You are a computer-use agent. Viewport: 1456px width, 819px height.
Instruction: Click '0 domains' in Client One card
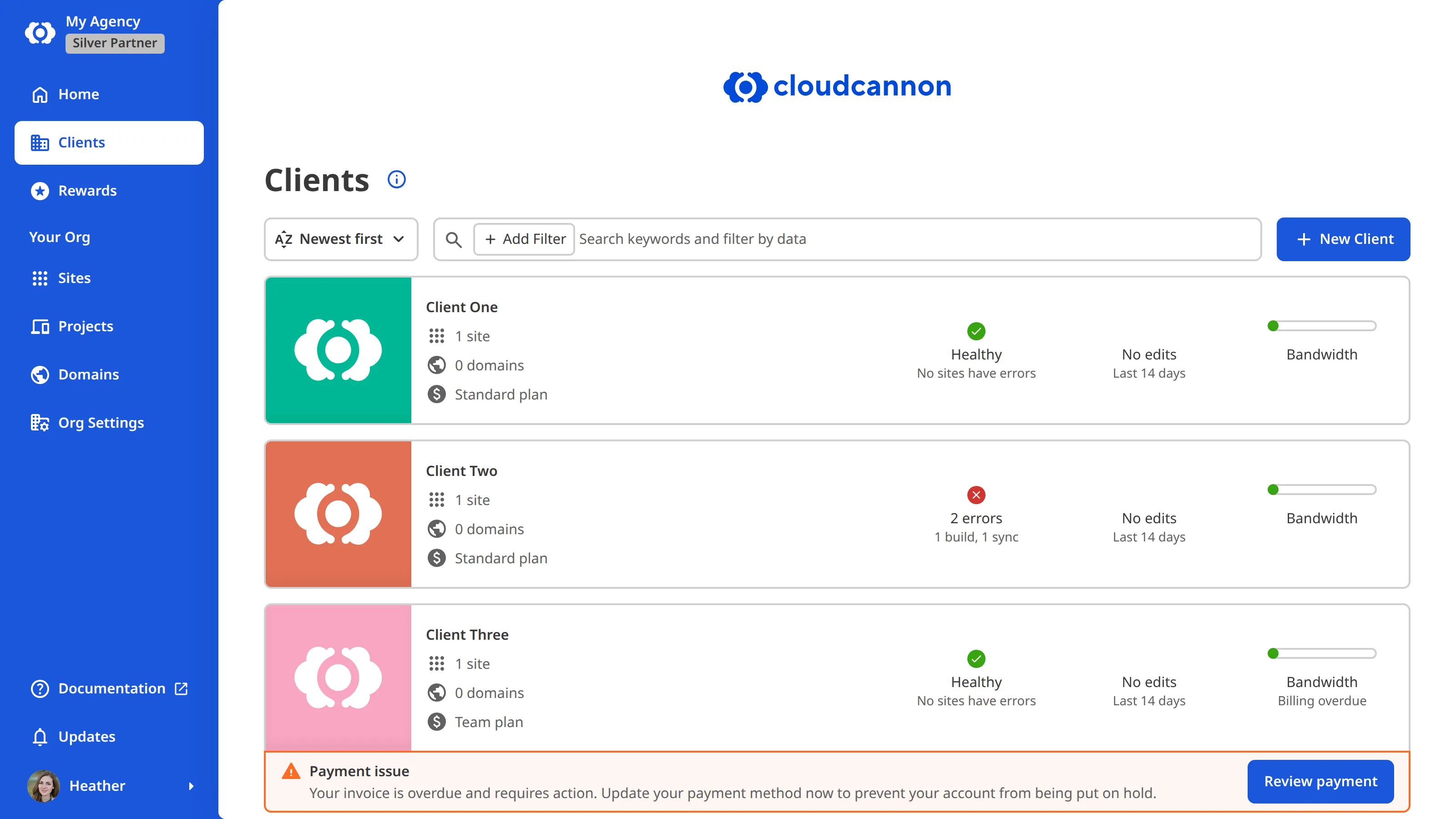point(490,366)
